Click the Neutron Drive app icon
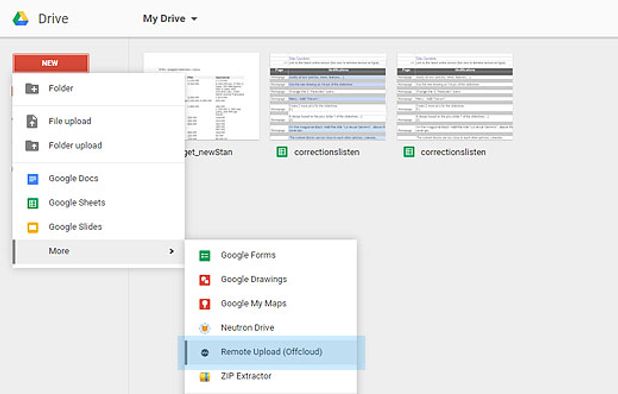 205,328
